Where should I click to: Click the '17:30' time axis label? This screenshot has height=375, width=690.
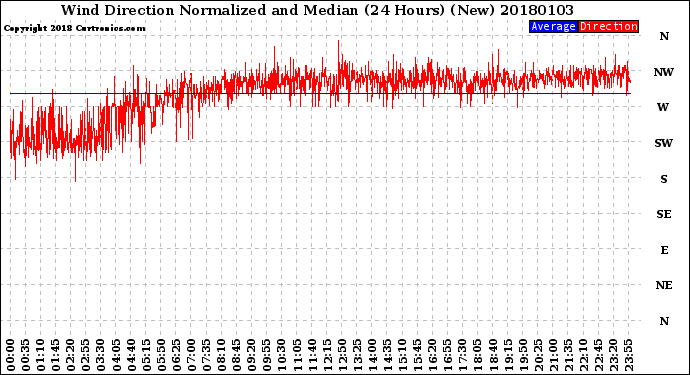click(462, 355)
